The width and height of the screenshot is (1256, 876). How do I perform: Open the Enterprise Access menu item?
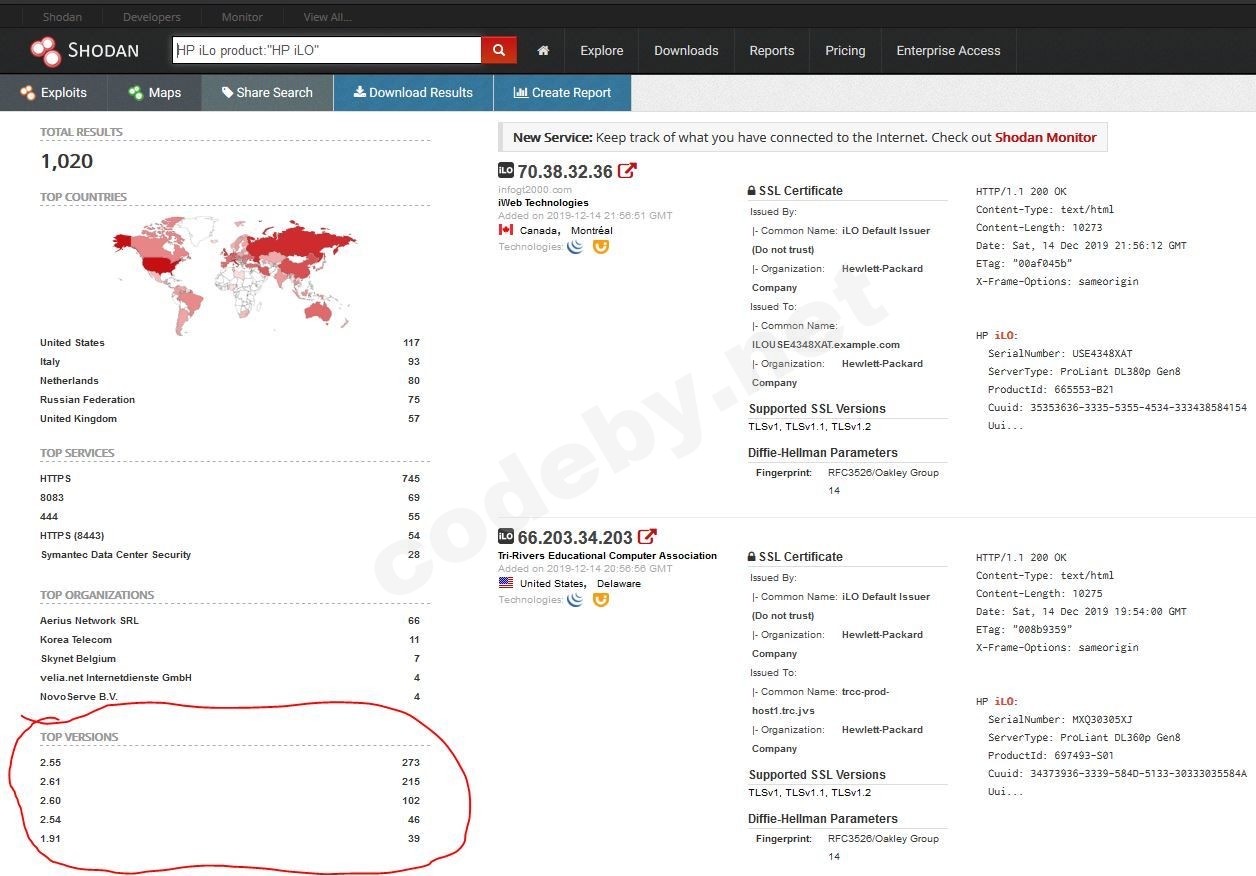point(948,51)
